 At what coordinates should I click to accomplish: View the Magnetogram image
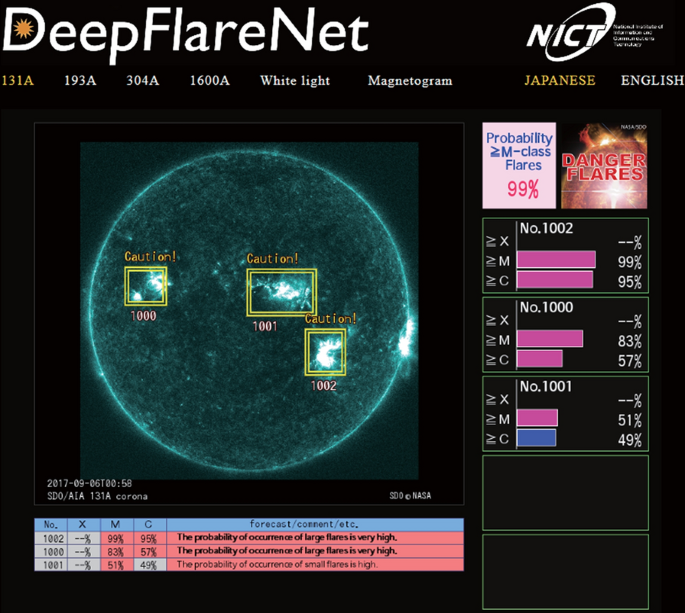tap(409, 81)
